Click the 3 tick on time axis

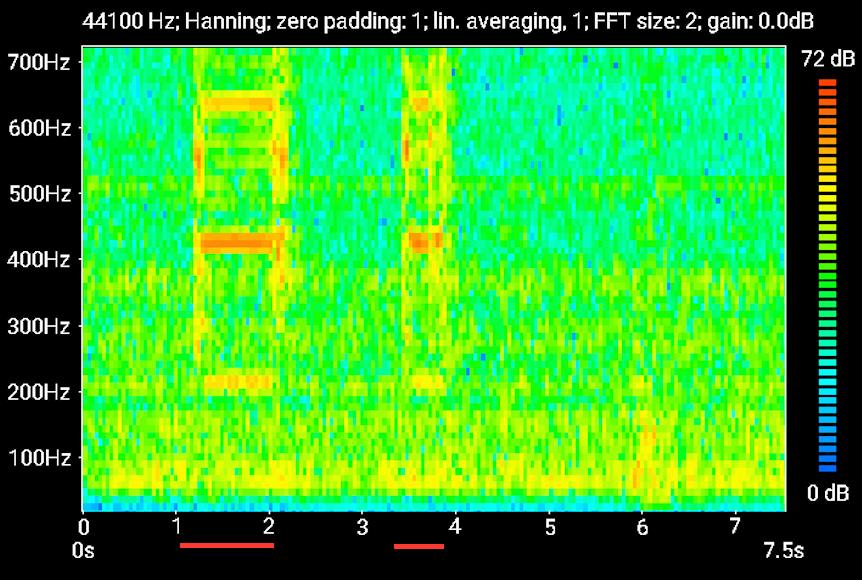click(362, 527)
